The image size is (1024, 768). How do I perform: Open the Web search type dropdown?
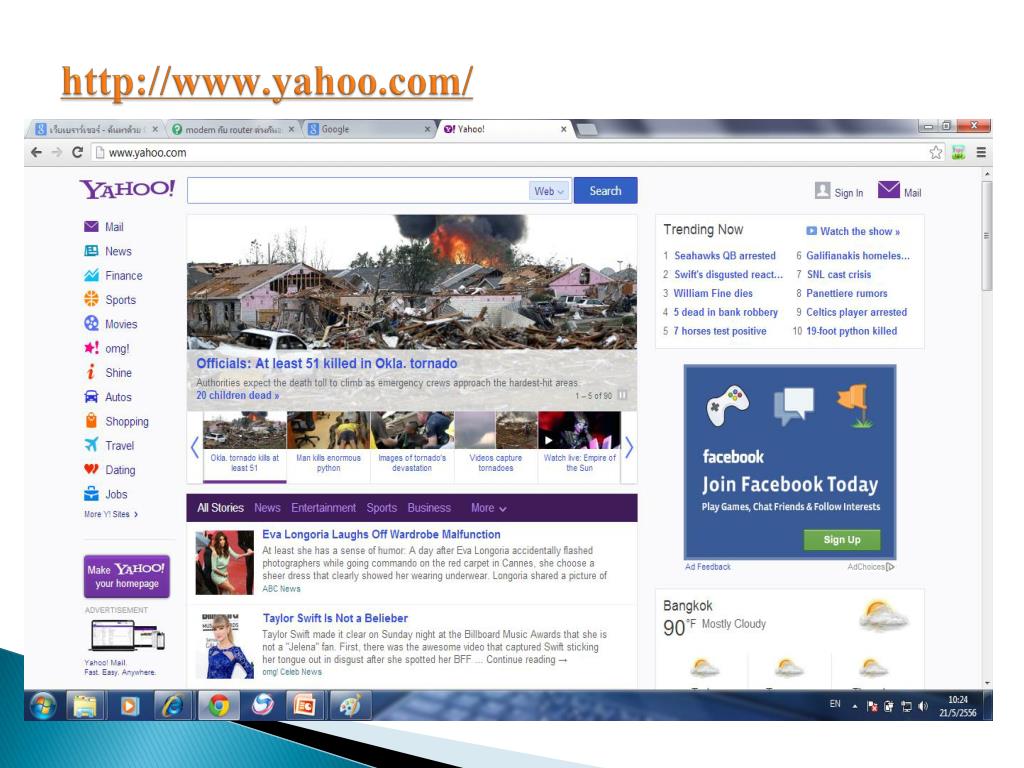(x=549, y=191)
